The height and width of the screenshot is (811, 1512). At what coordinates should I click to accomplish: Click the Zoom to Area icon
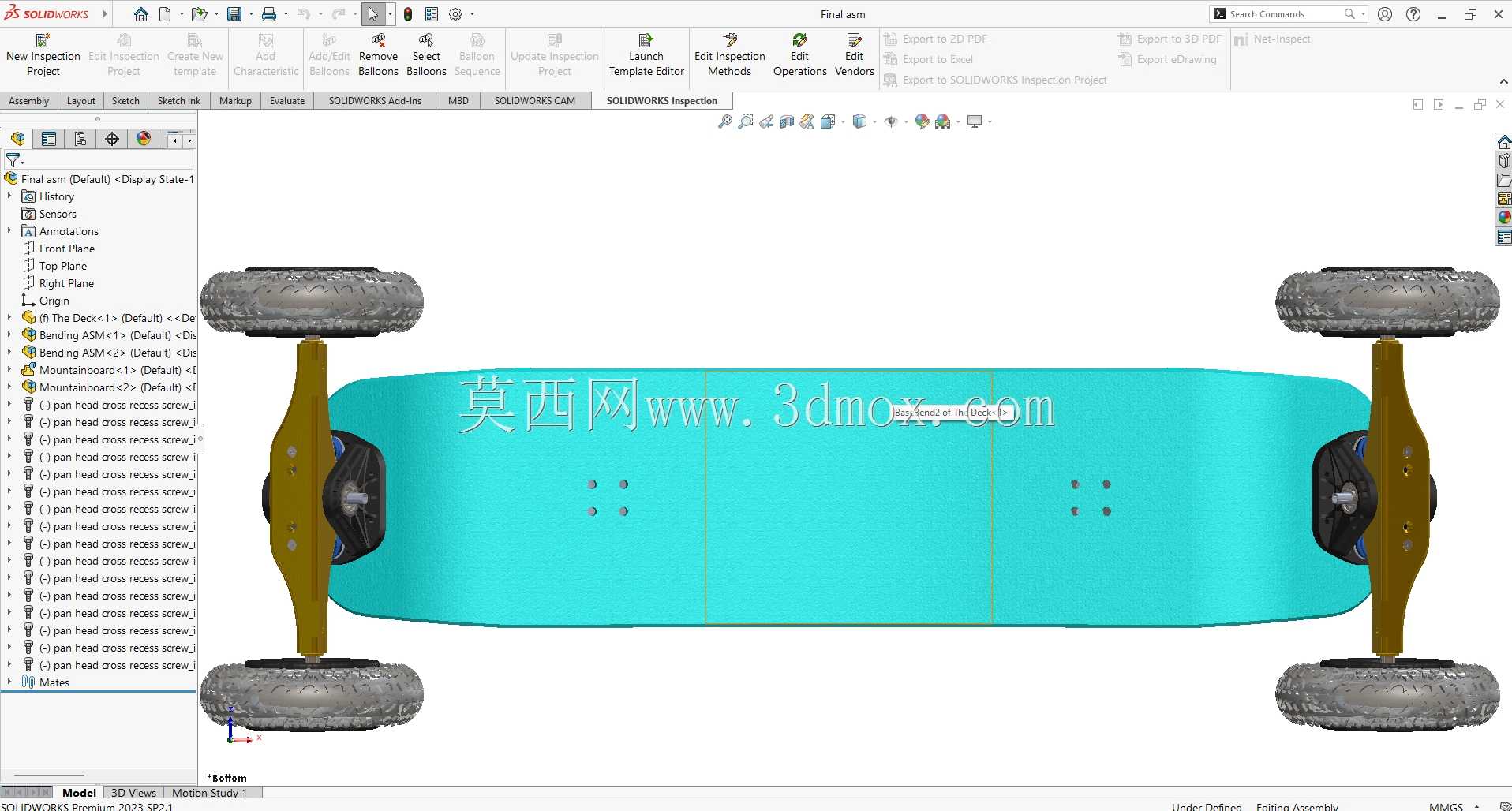(x=745, y=121)
